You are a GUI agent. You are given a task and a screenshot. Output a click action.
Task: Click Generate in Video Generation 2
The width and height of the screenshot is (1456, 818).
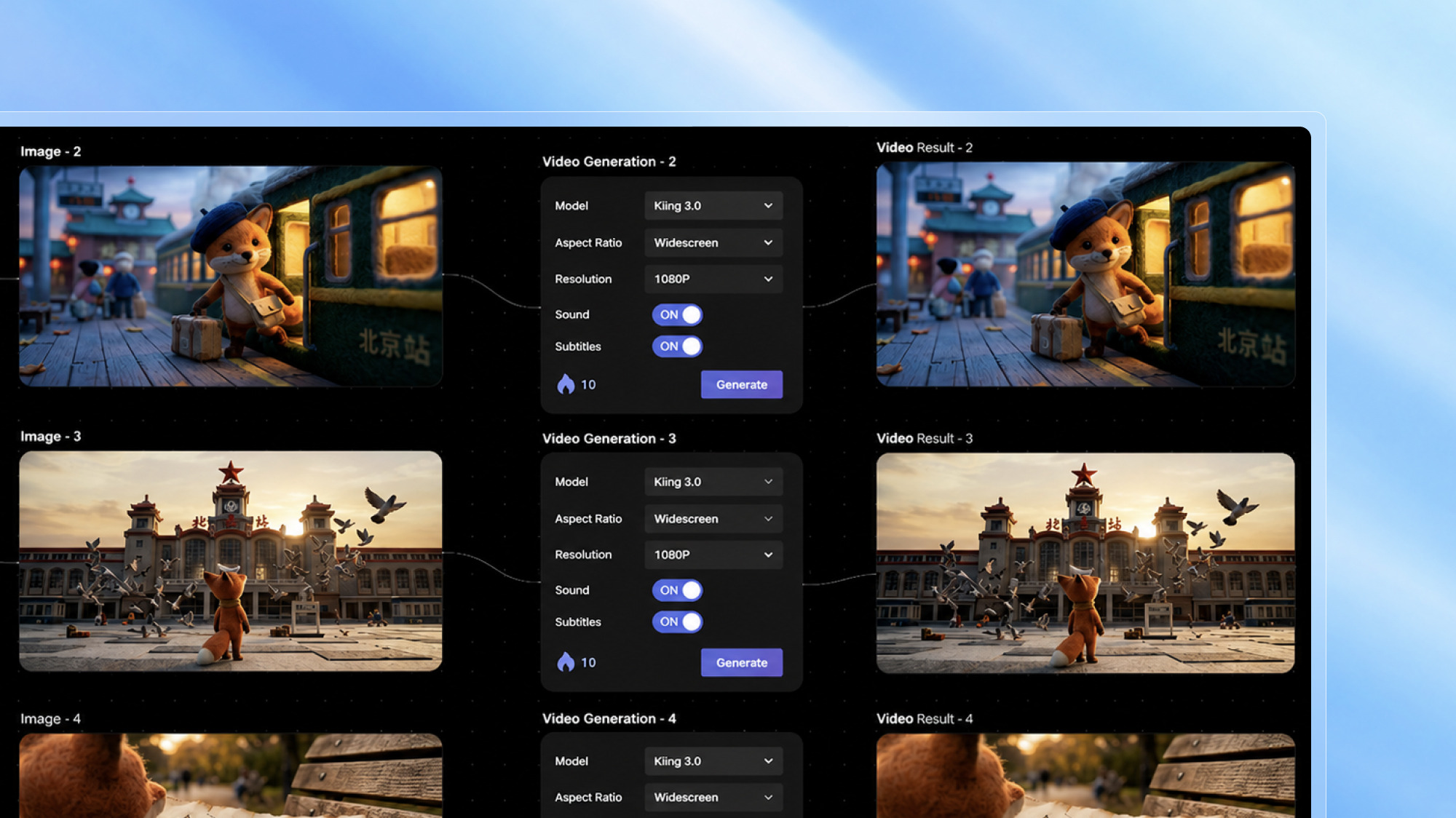tap(742, 384)
